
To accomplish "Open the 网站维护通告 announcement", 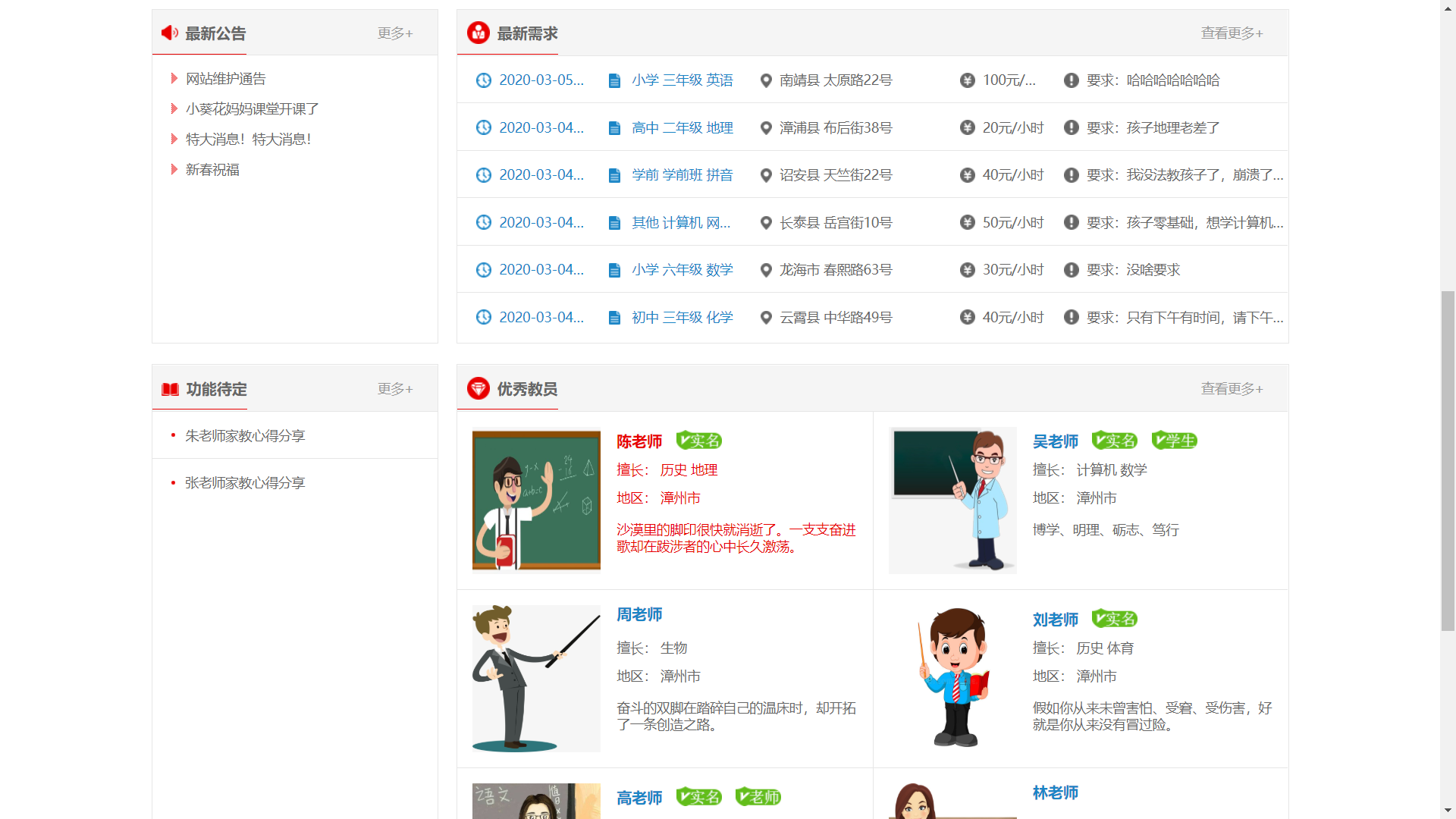I will tap(226, 79).
